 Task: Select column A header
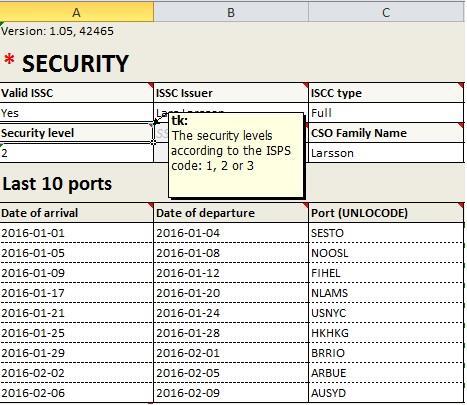tap(76, 12)
